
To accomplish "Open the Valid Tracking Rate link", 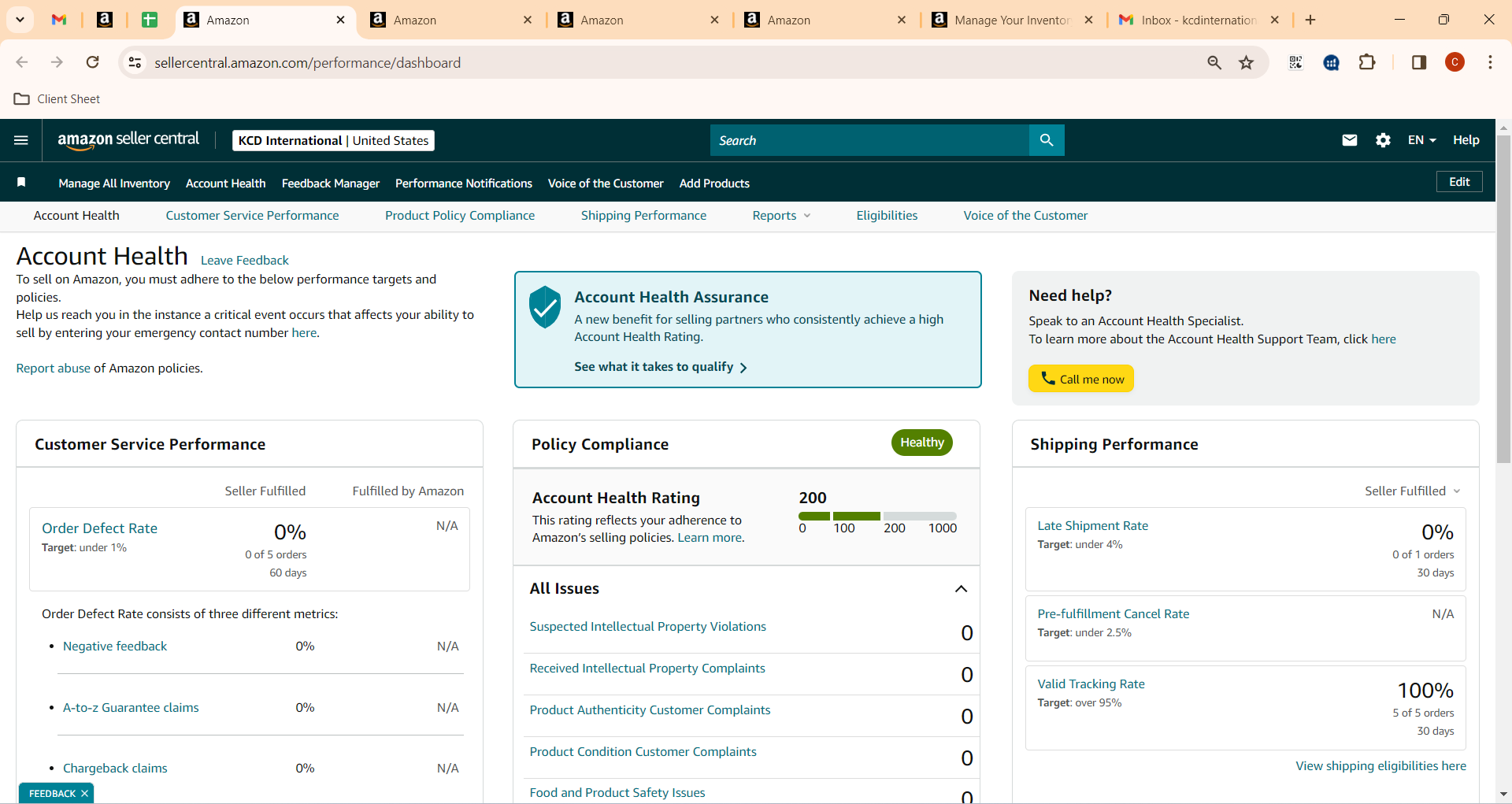I will [x=1091, y=684].
